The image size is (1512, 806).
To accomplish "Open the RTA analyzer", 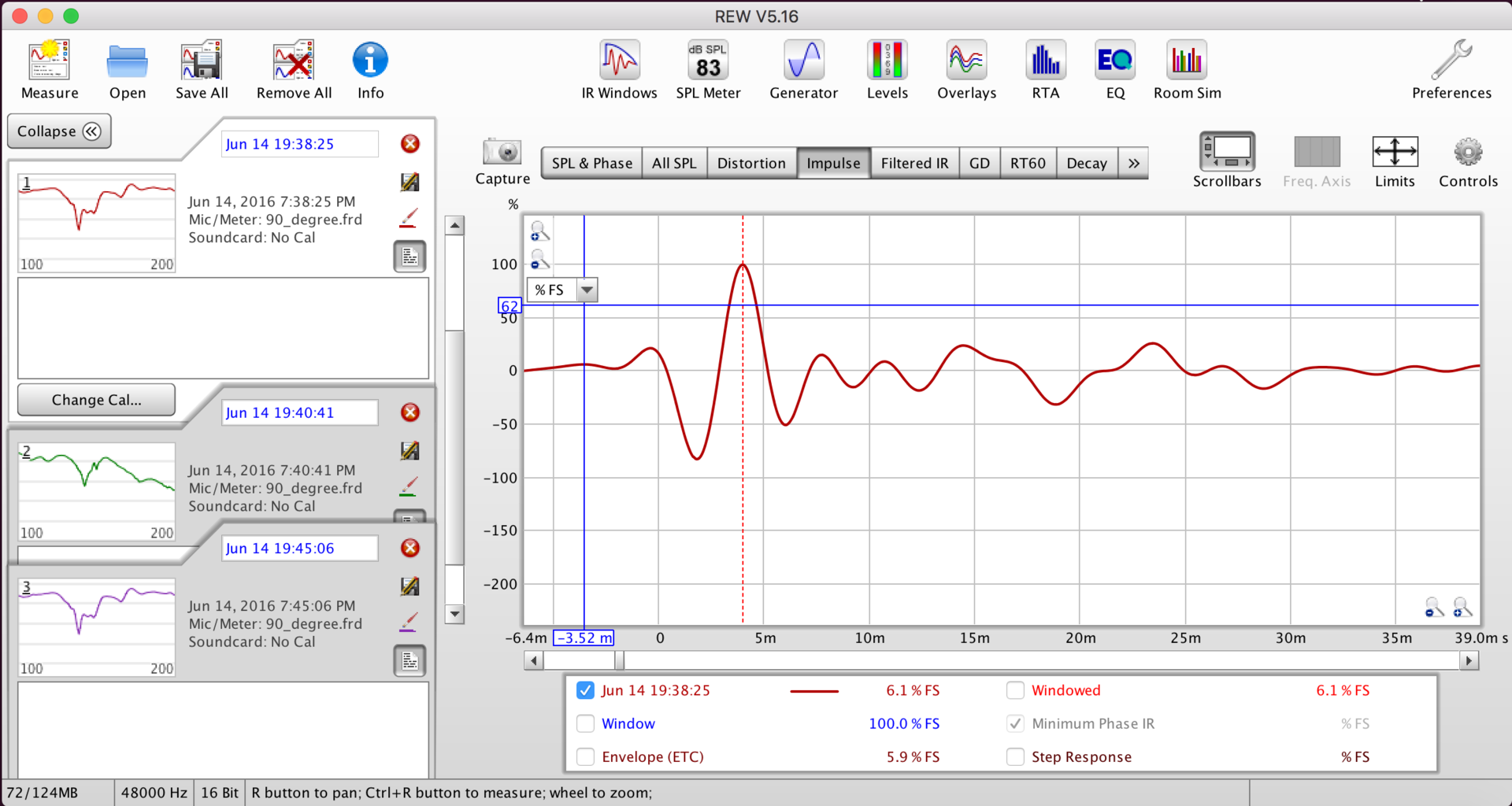I will [x=1045, y=70].
